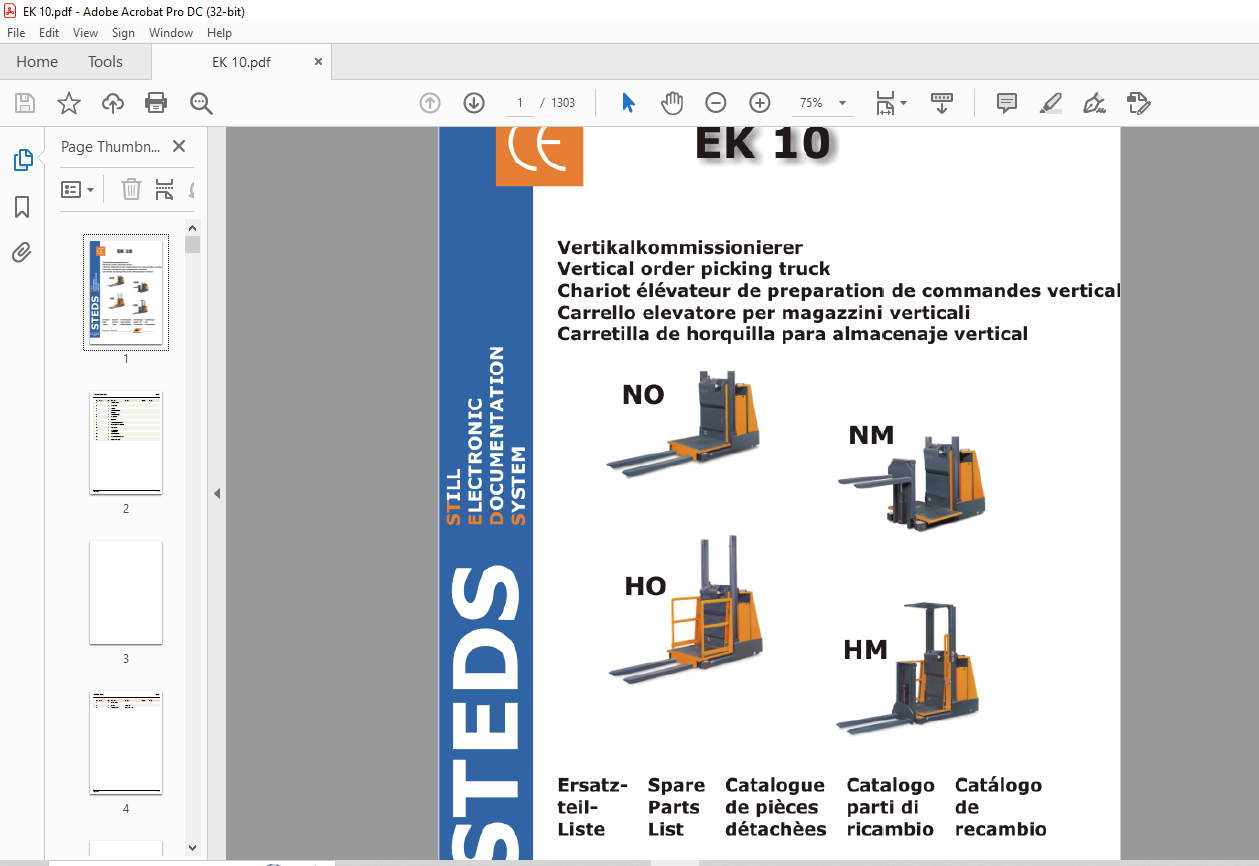Open Bookmarks panel icon
The image size is (1259, 866).
(x=22, y=207)
